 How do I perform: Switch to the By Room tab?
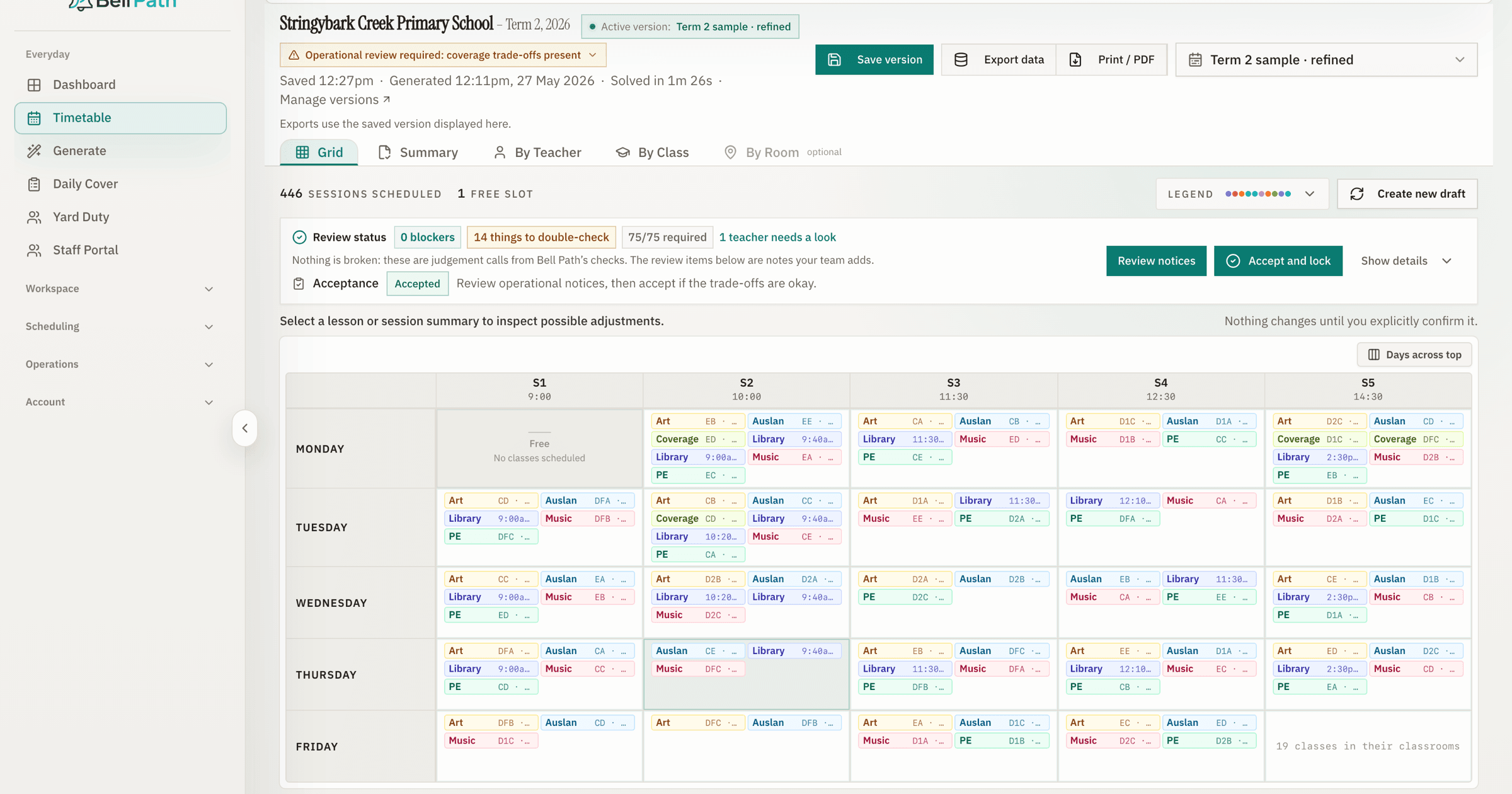point(782,152)
